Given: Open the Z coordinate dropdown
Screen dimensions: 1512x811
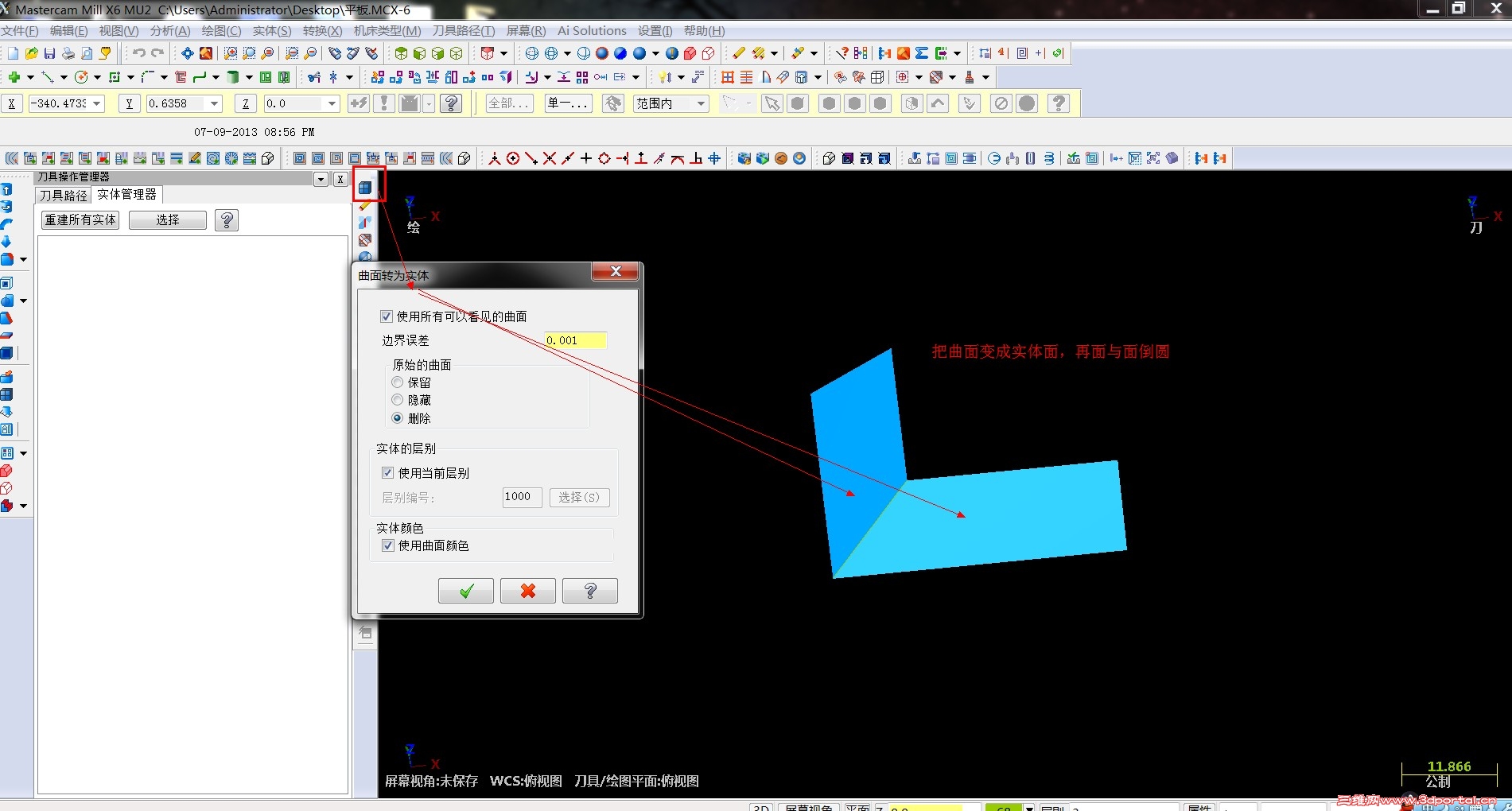Looking at the screenshot, I should click(x=332, y=103).
